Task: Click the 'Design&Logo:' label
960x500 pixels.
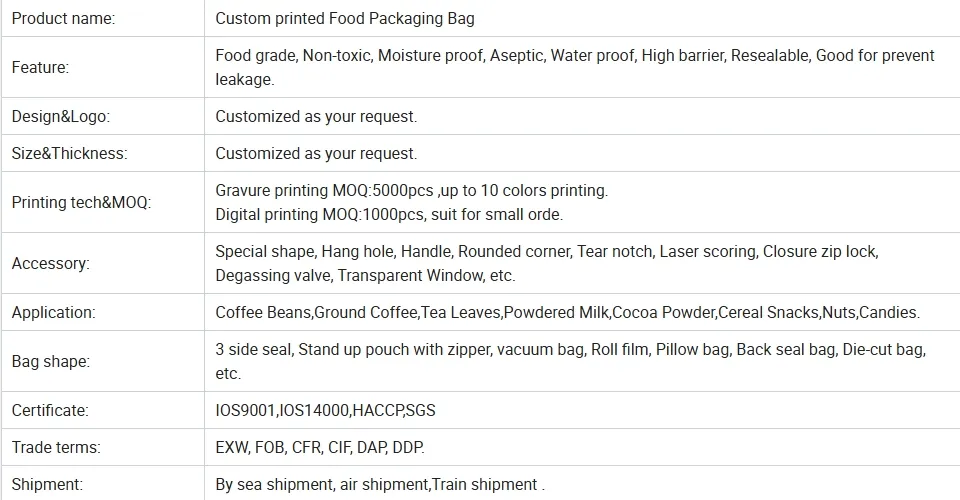Action: (61, 116)
